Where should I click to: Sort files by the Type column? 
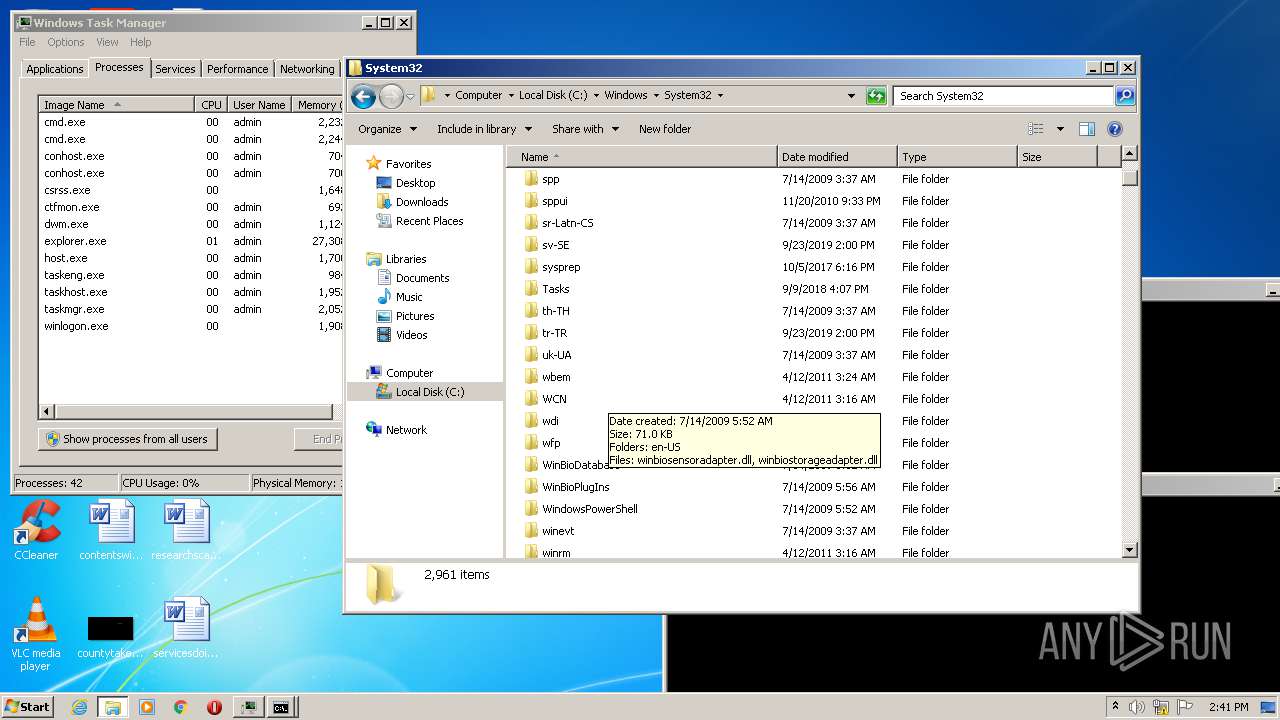click(956, 157)
